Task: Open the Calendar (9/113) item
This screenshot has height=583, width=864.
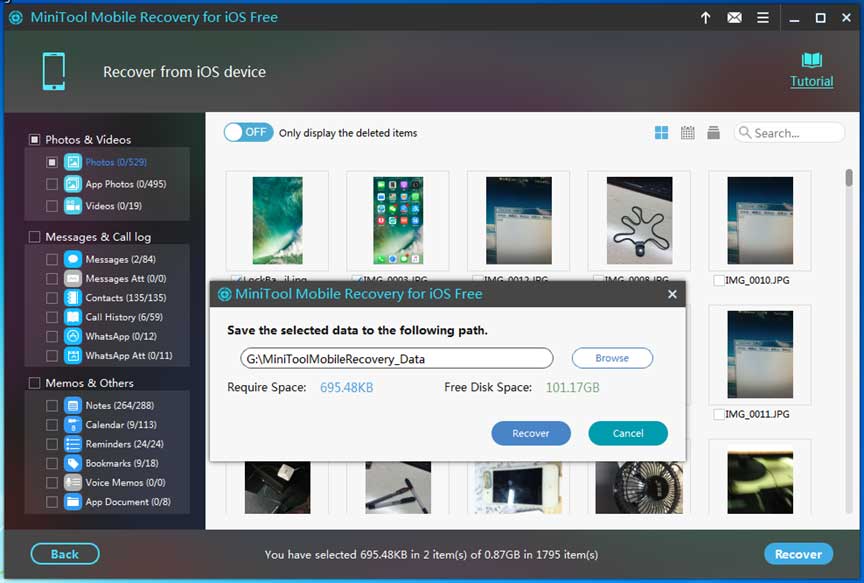Action: [x=121, y=424]
